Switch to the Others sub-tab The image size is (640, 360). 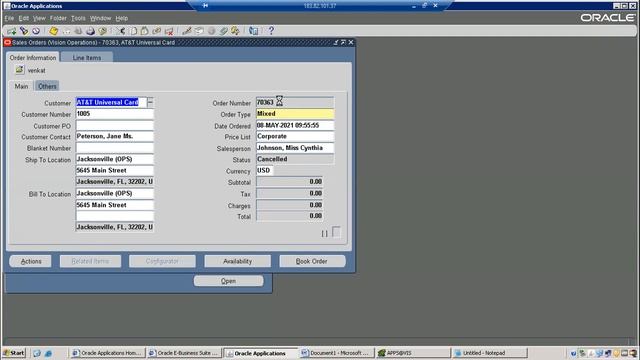pos(47,86)
